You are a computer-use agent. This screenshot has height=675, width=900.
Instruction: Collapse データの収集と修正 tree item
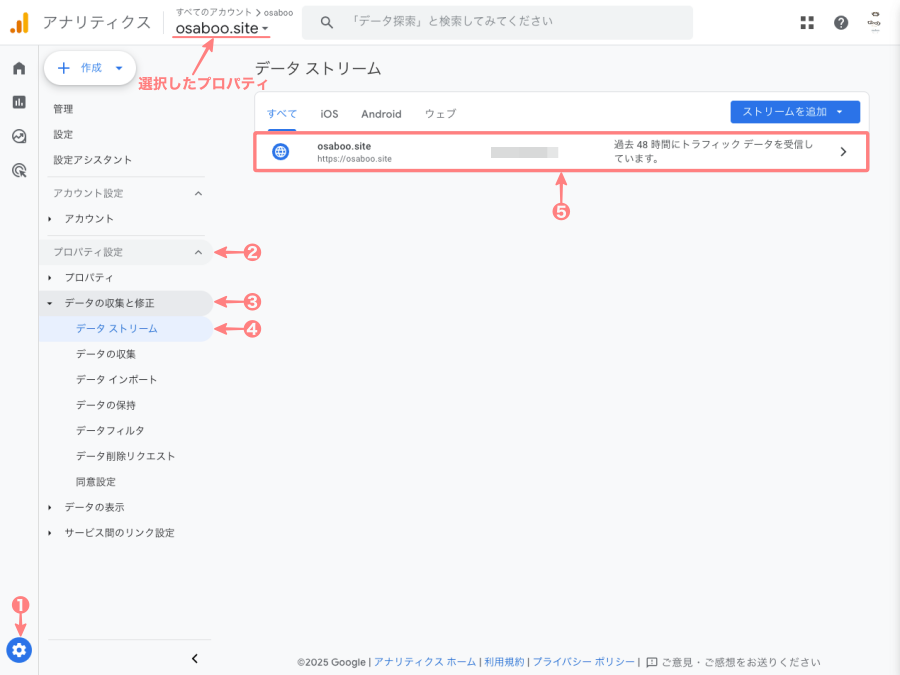[50, 303]
